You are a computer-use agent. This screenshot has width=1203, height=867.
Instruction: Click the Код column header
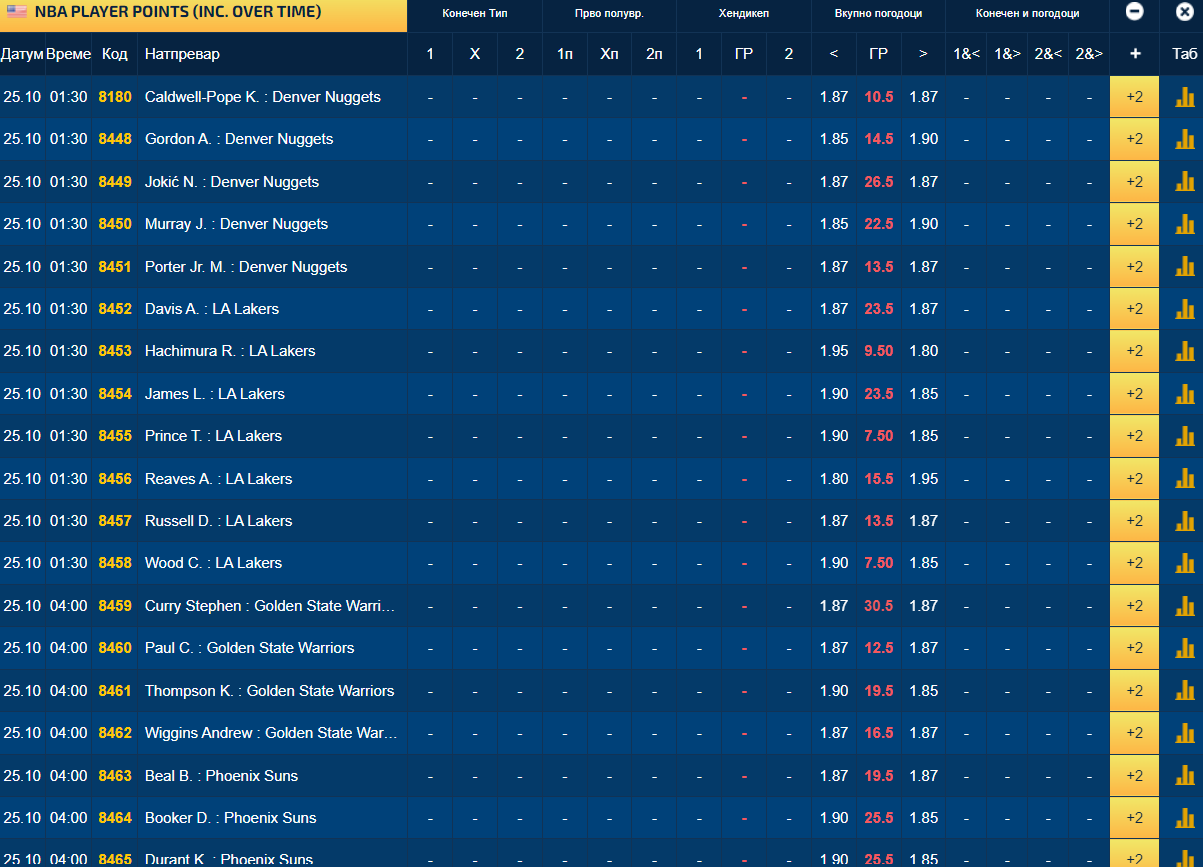115,54
